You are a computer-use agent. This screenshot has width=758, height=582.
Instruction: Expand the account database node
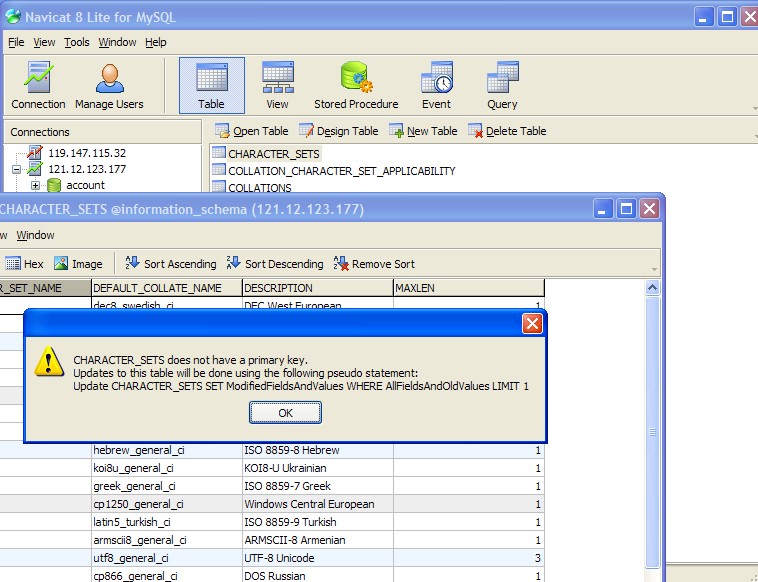pyautogui.click(x=35, y=186)
